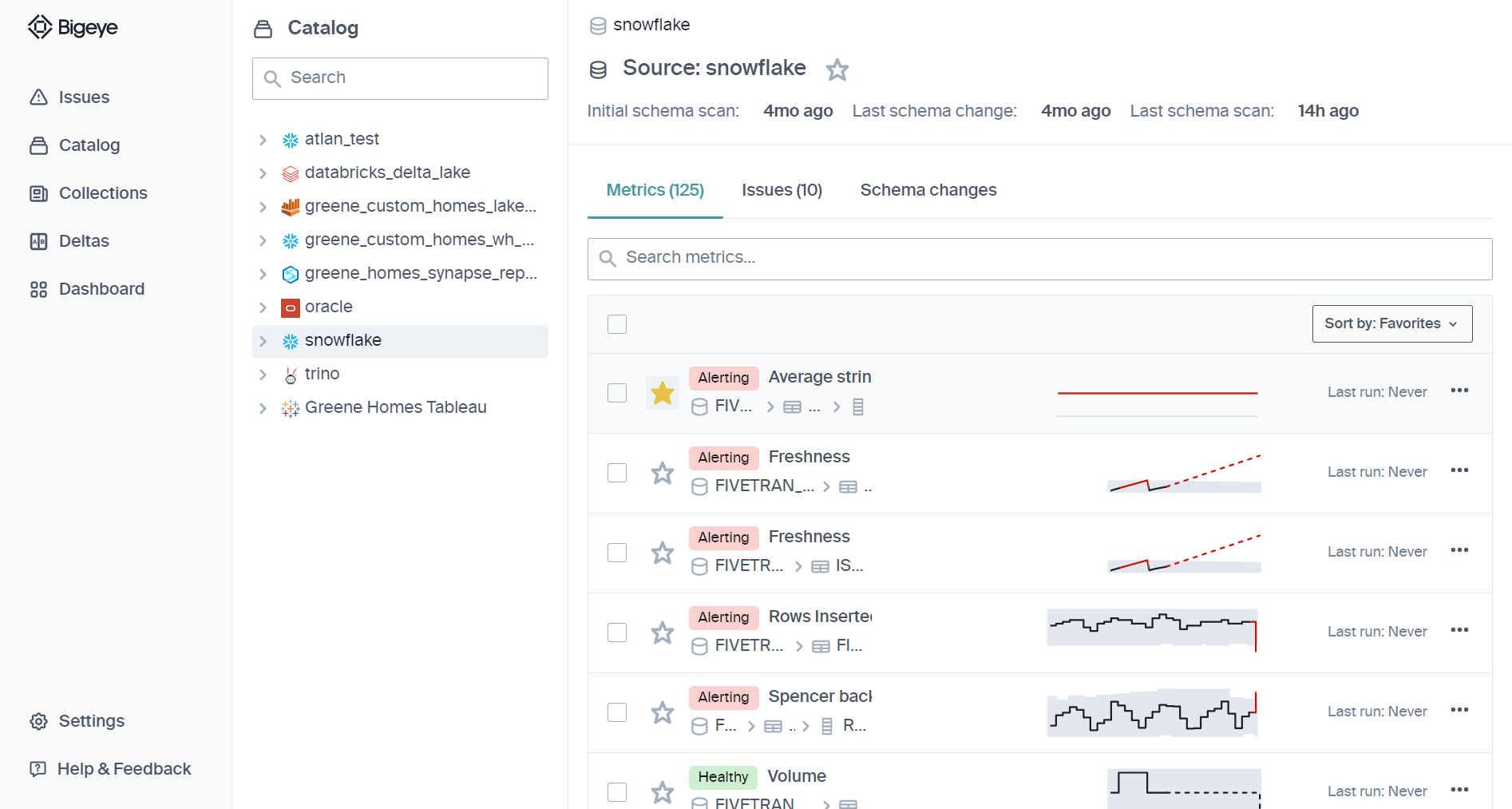Click the Deltas icon in sidebar

click(38, 241)
